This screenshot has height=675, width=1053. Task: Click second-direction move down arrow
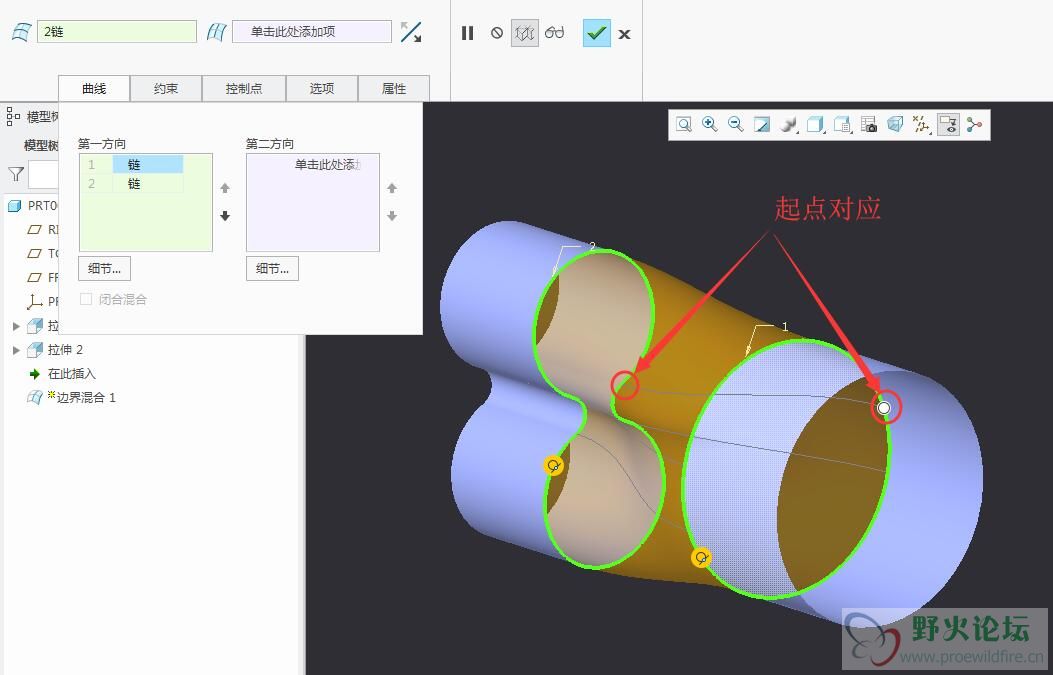click(x=392, y=216)
